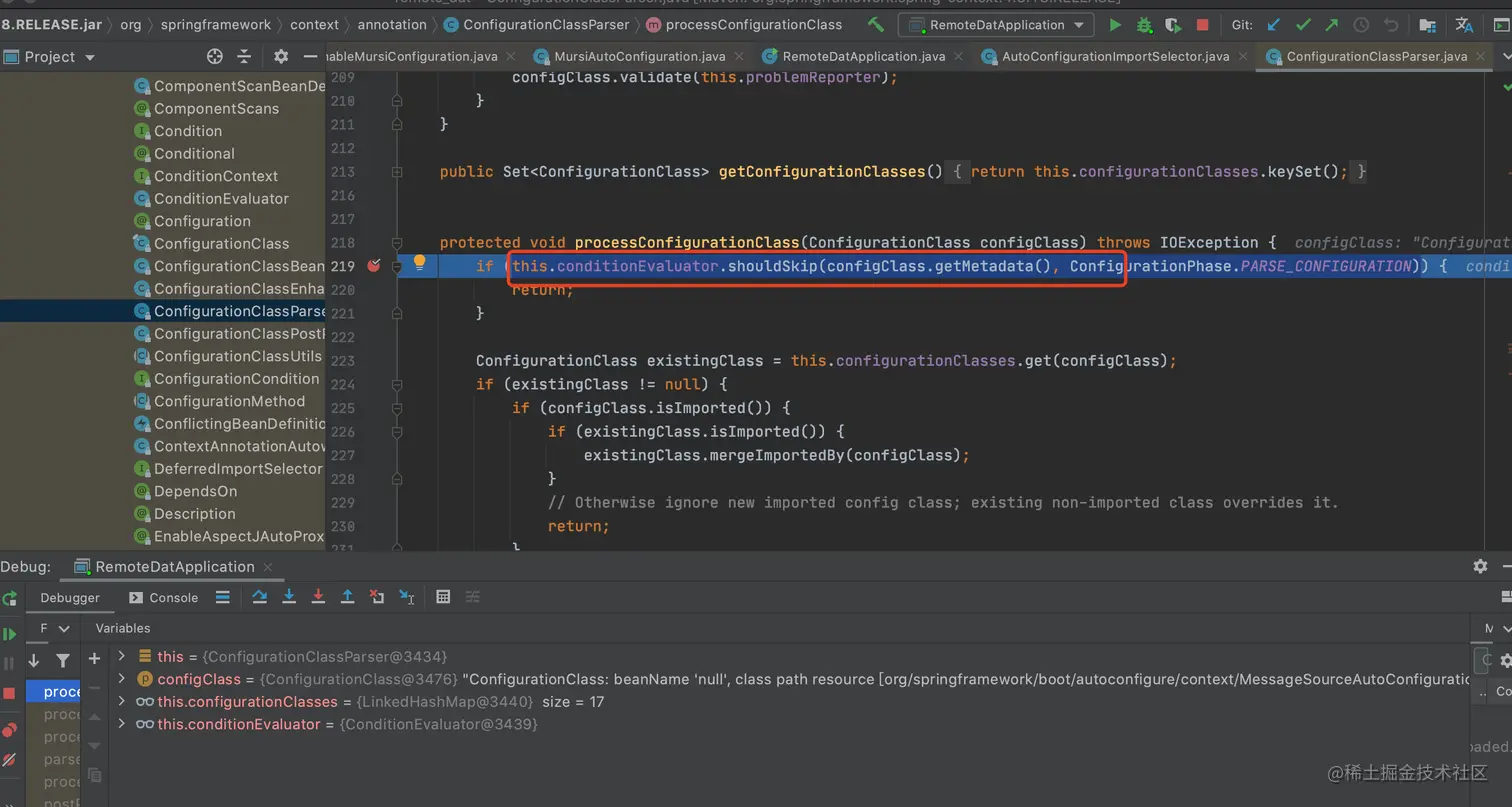
Task: Collapse all in Project panel
Action: point(244,57)
